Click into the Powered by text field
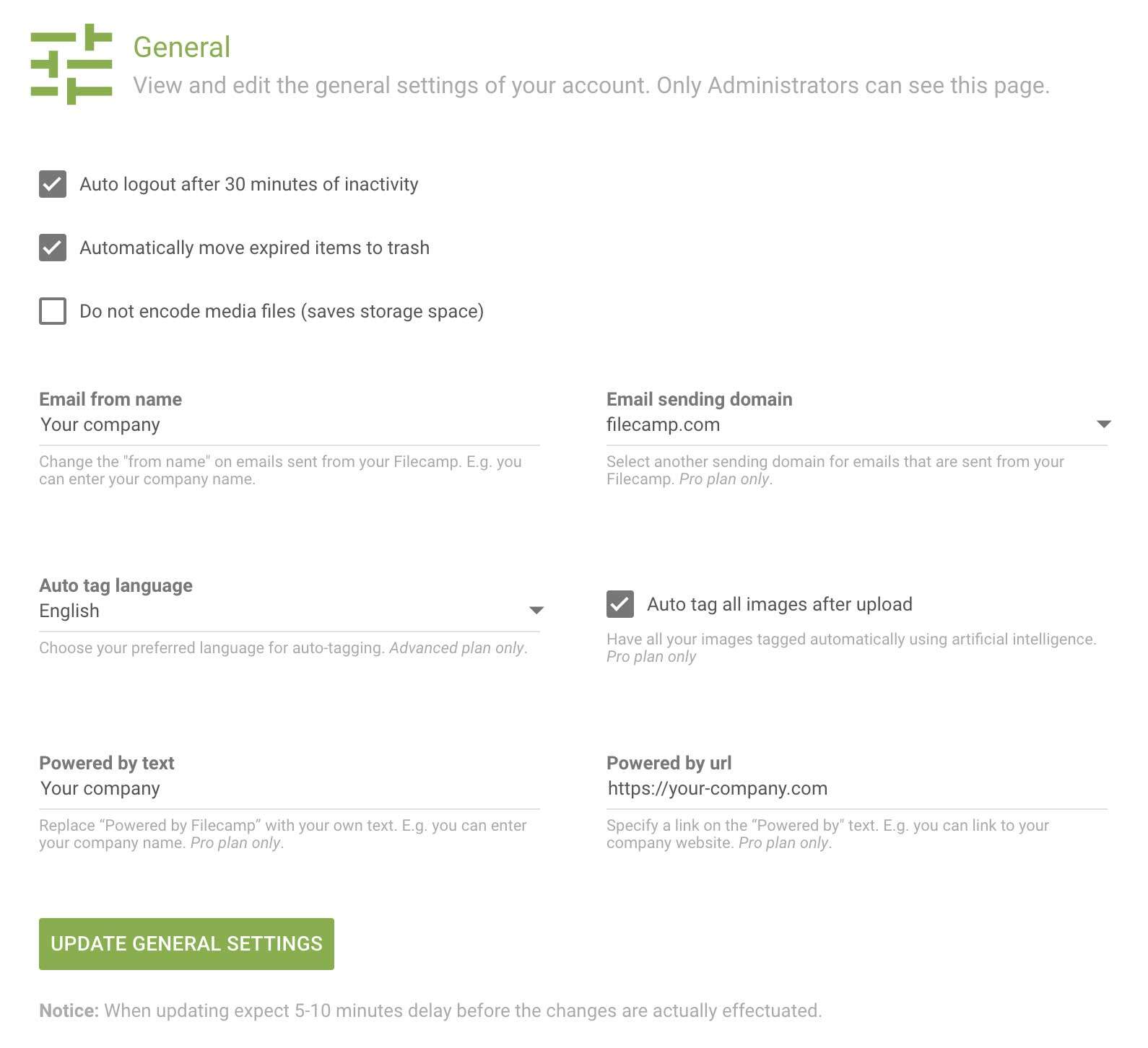Screen dimensions: 1148x1048 point(289,788)
